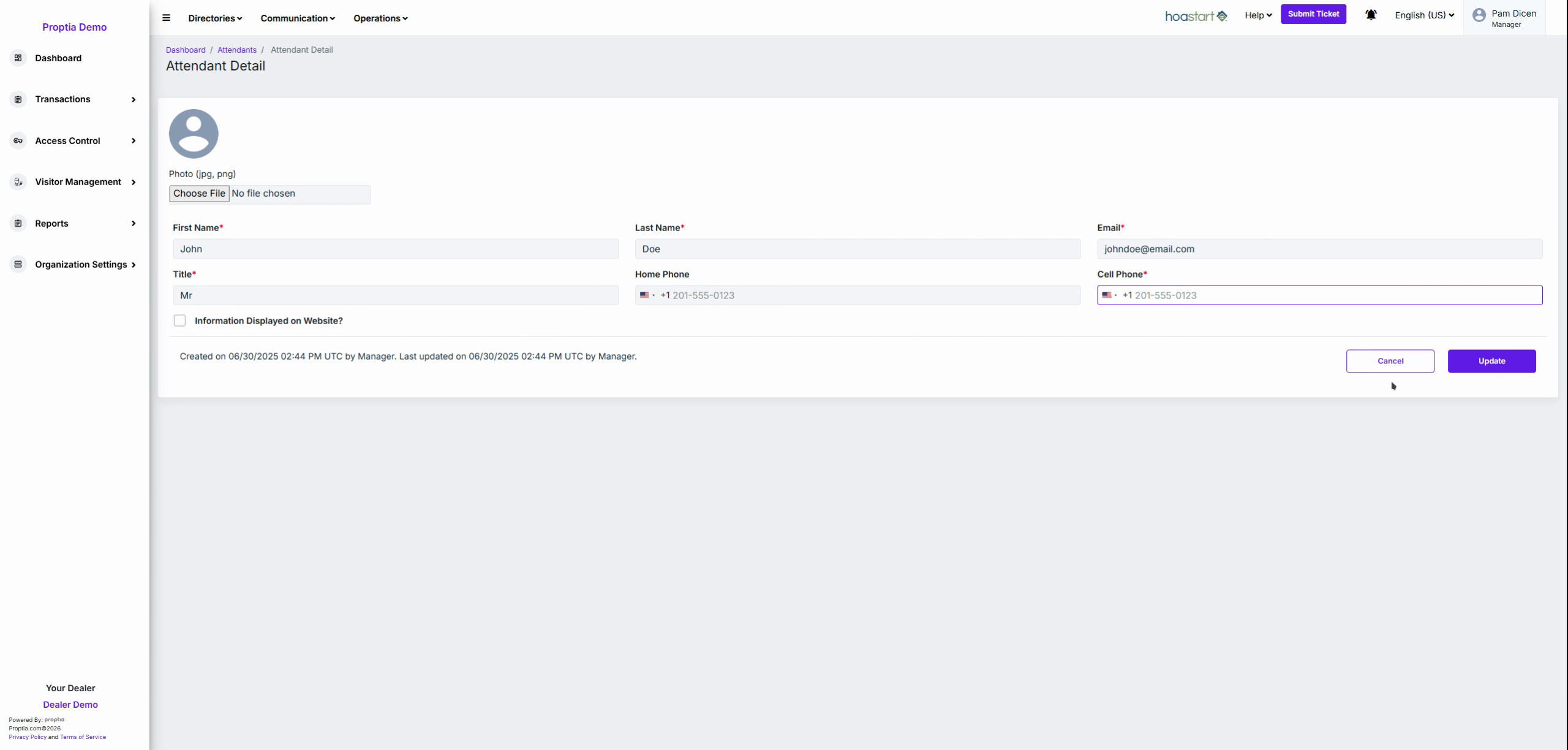Open the Operations menu

pos(380,18)
